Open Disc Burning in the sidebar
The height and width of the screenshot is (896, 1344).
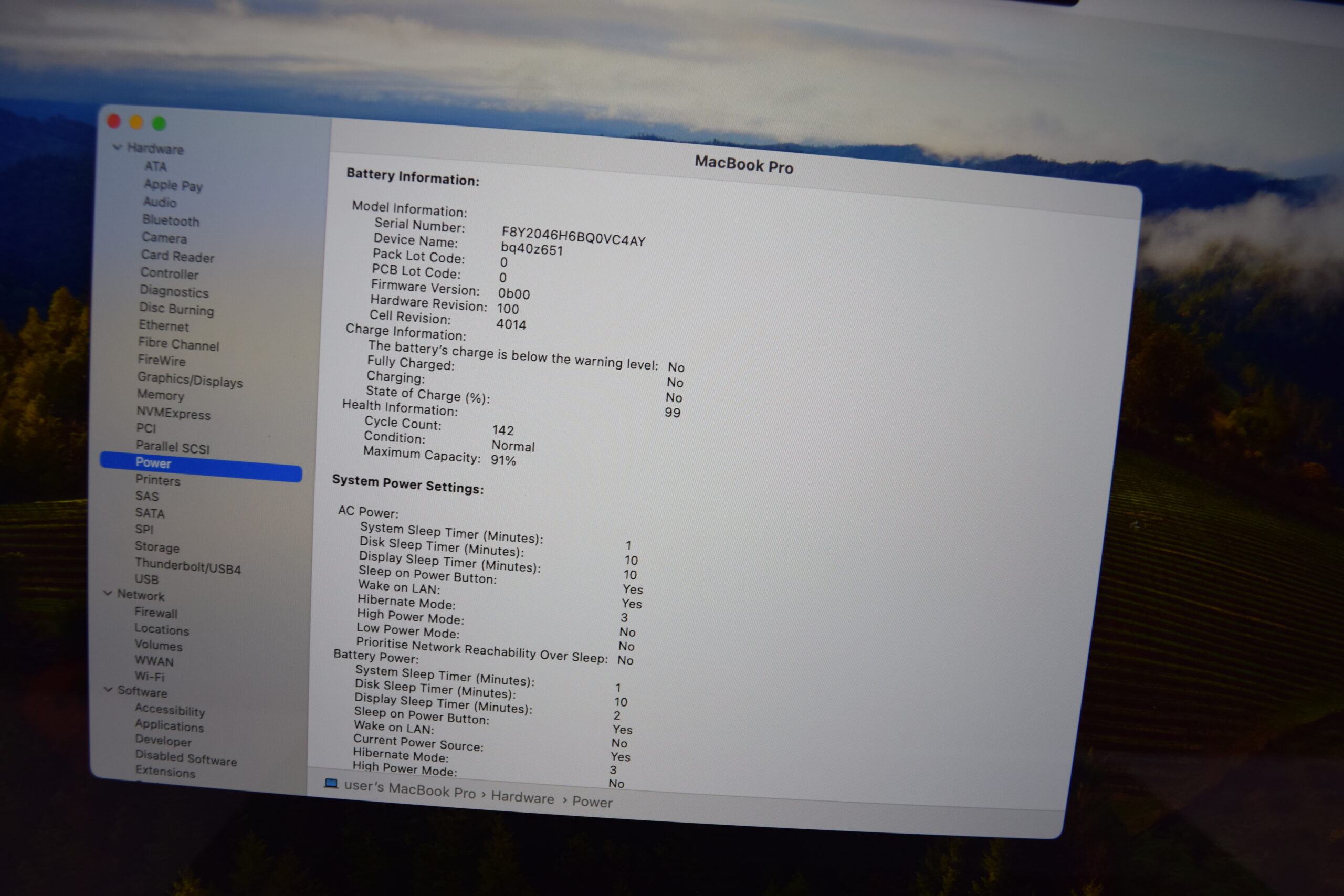pyautogui.click(x=176, y=309)
